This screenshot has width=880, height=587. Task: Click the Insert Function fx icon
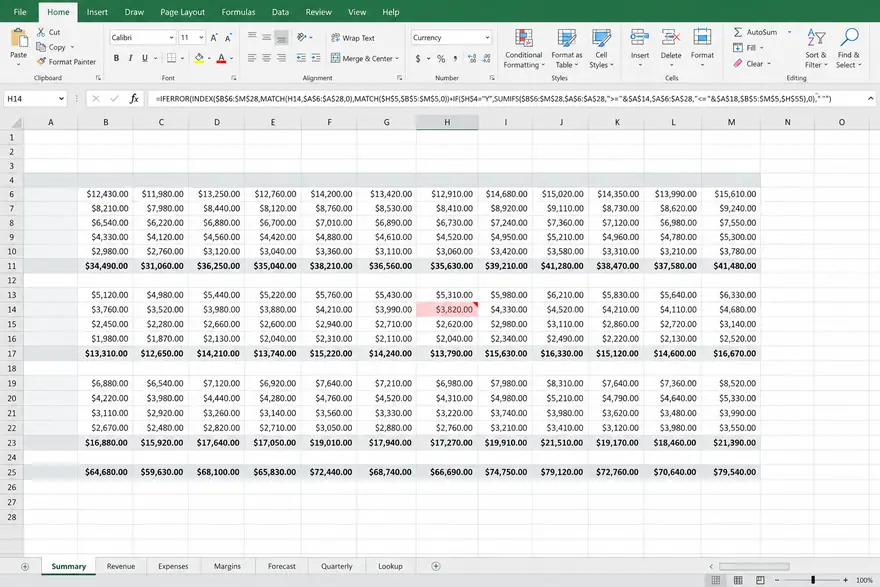[x=134, y=99]
